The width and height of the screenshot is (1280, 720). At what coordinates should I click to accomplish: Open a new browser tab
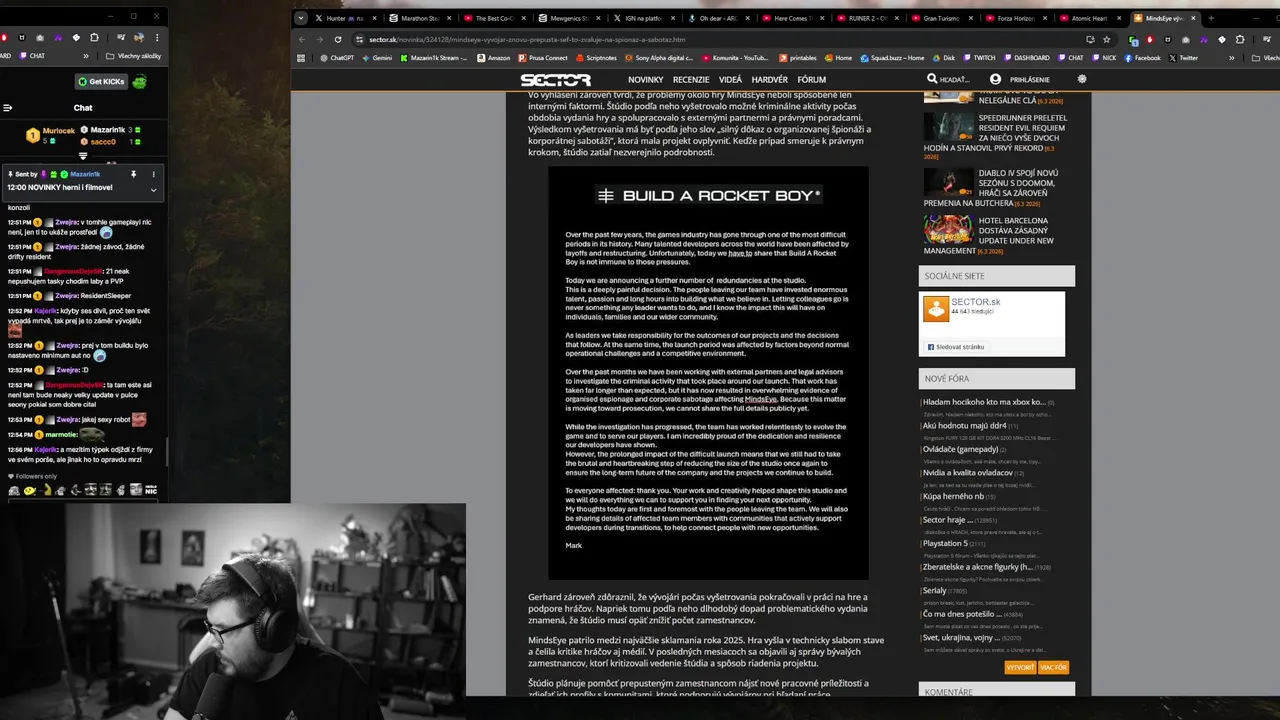(x=1210, y=18)
